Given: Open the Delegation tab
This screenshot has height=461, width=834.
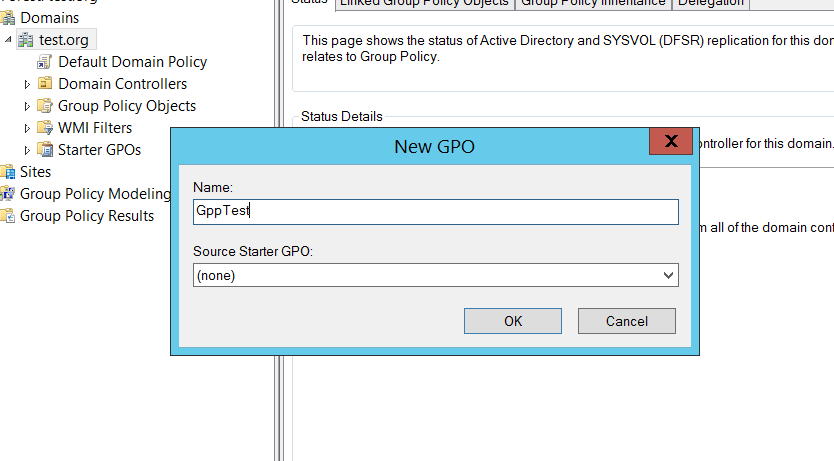Looking at the screenshot, I should click(710, 3).
